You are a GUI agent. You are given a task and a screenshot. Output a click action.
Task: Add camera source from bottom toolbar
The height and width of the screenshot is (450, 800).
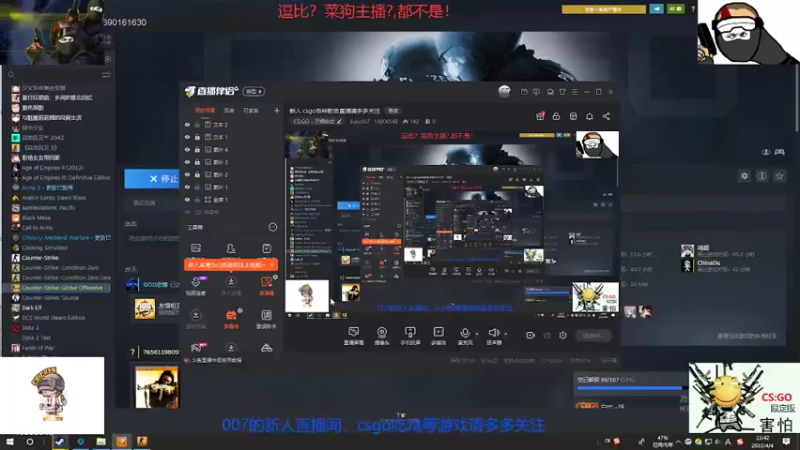(x=382, y=336)
